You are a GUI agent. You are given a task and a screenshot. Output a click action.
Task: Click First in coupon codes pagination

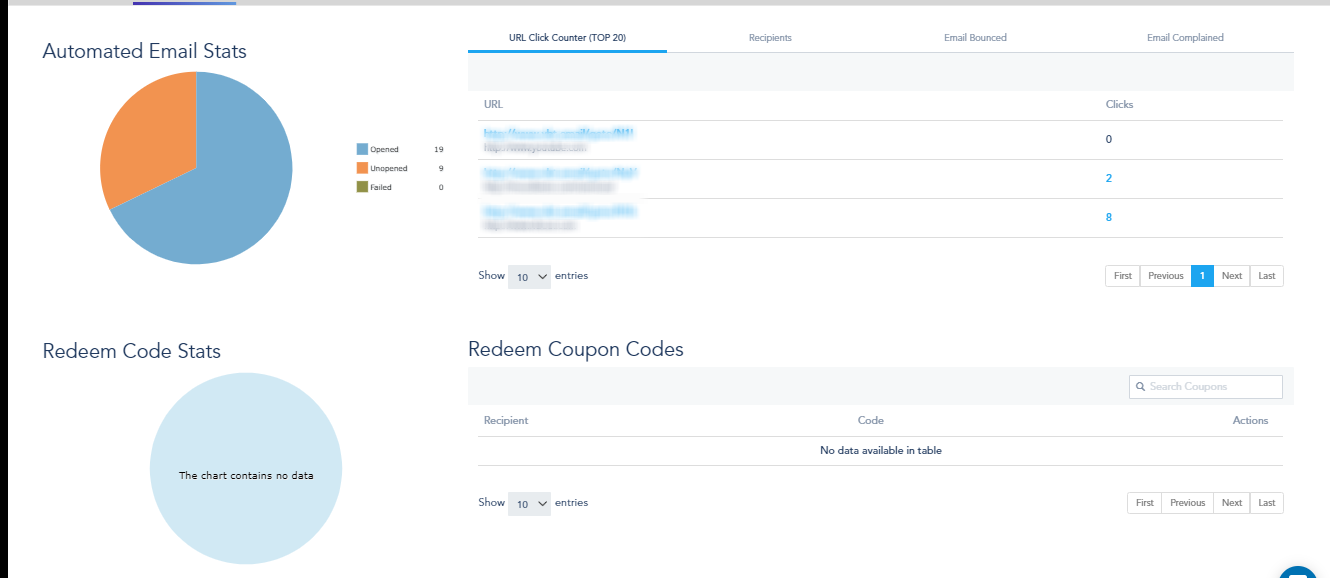pos(1145,503)
